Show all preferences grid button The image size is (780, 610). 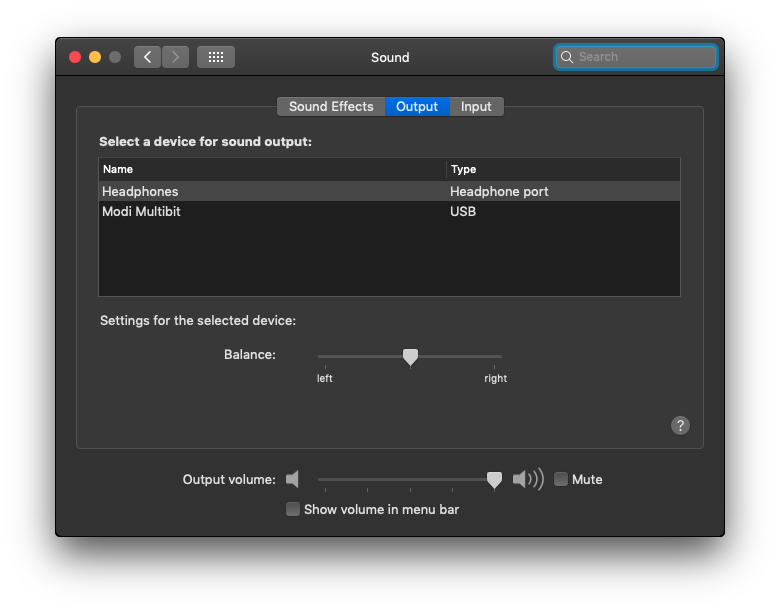[215, 57]
